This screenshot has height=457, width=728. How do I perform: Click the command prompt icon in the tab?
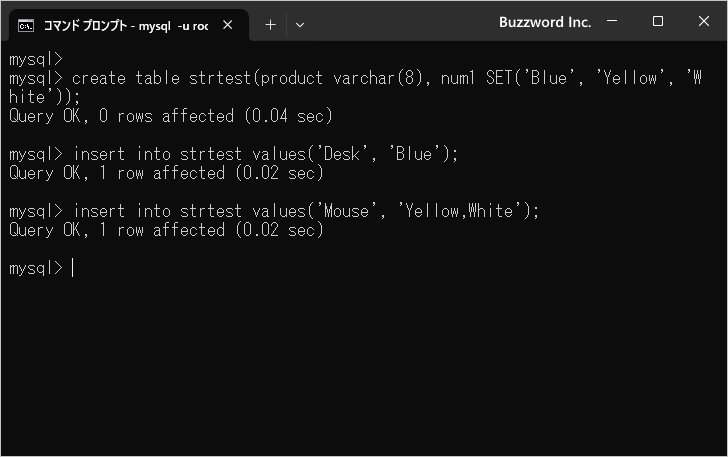click(x=26, y=26)
